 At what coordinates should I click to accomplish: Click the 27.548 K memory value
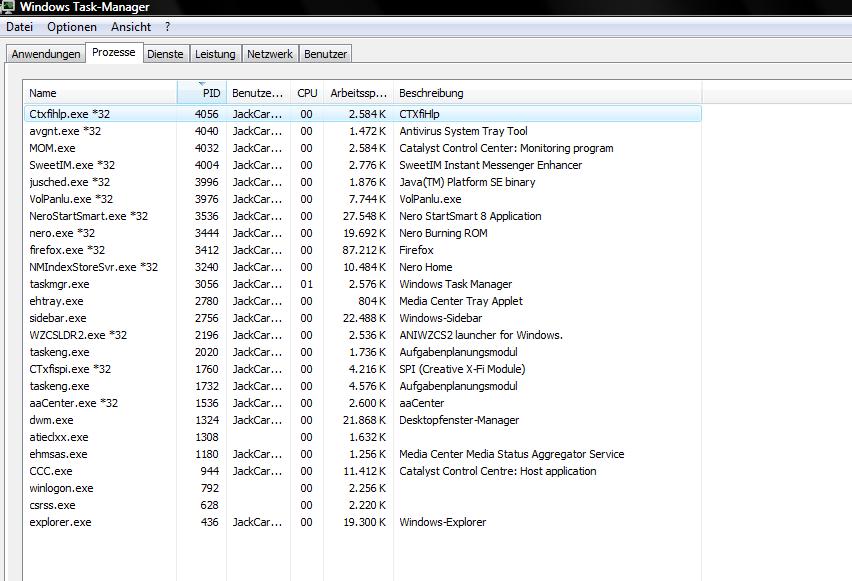(364, 216)
